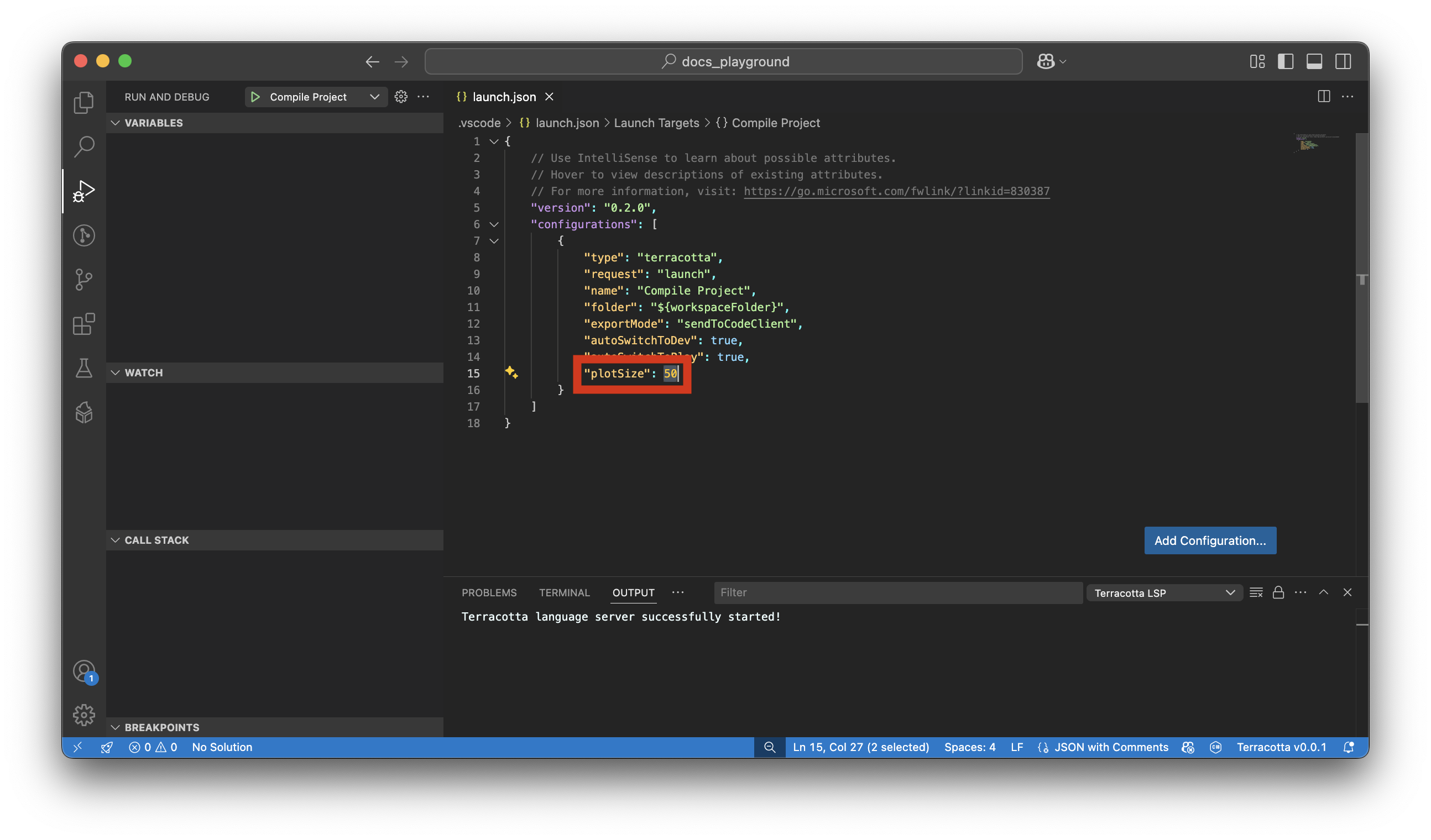This screenshot has height=840, width=1431.
Task: Click No Solution in status bar
Action: pos(222,748)
